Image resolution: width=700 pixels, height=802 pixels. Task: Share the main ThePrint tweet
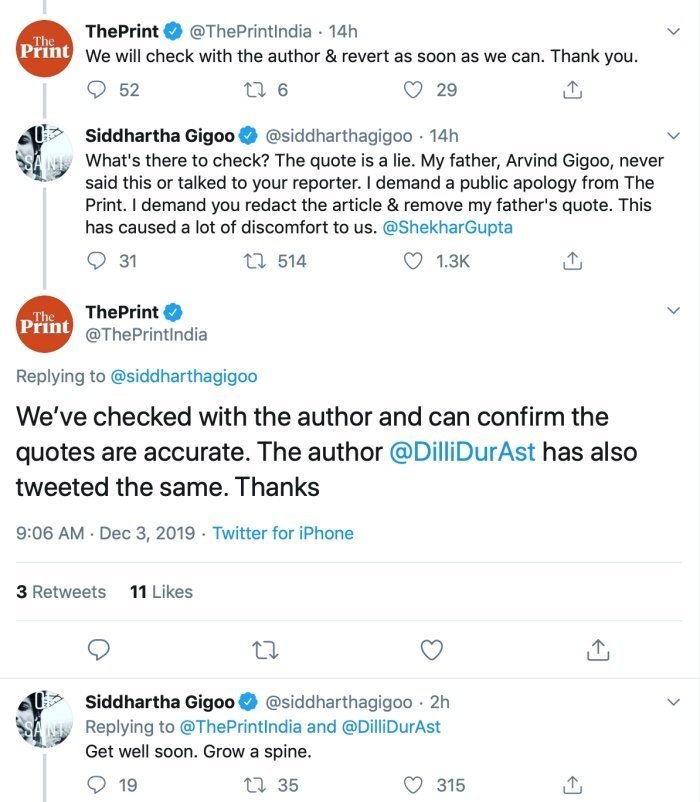pos(597,650)
